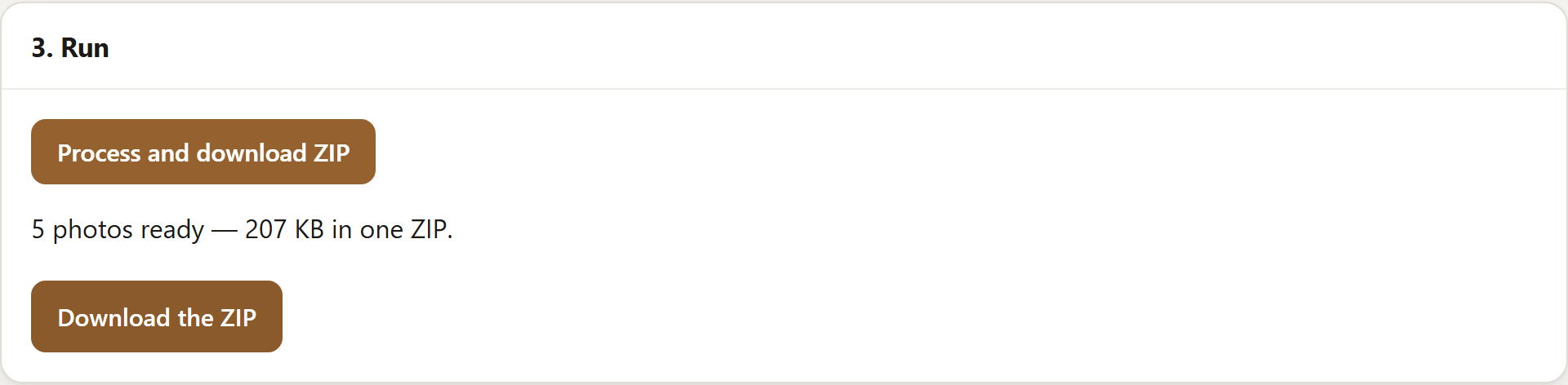Re-run processing with the first brown button
Image resolution: width=1568 pixels, height=385 pixels.
coord(203,152)
